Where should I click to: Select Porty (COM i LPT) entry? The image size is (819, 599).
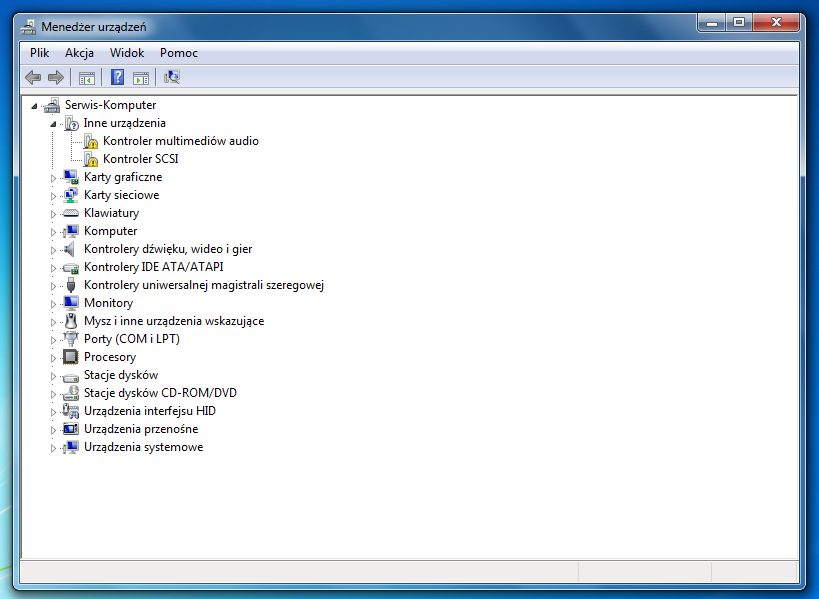(132, 339)
